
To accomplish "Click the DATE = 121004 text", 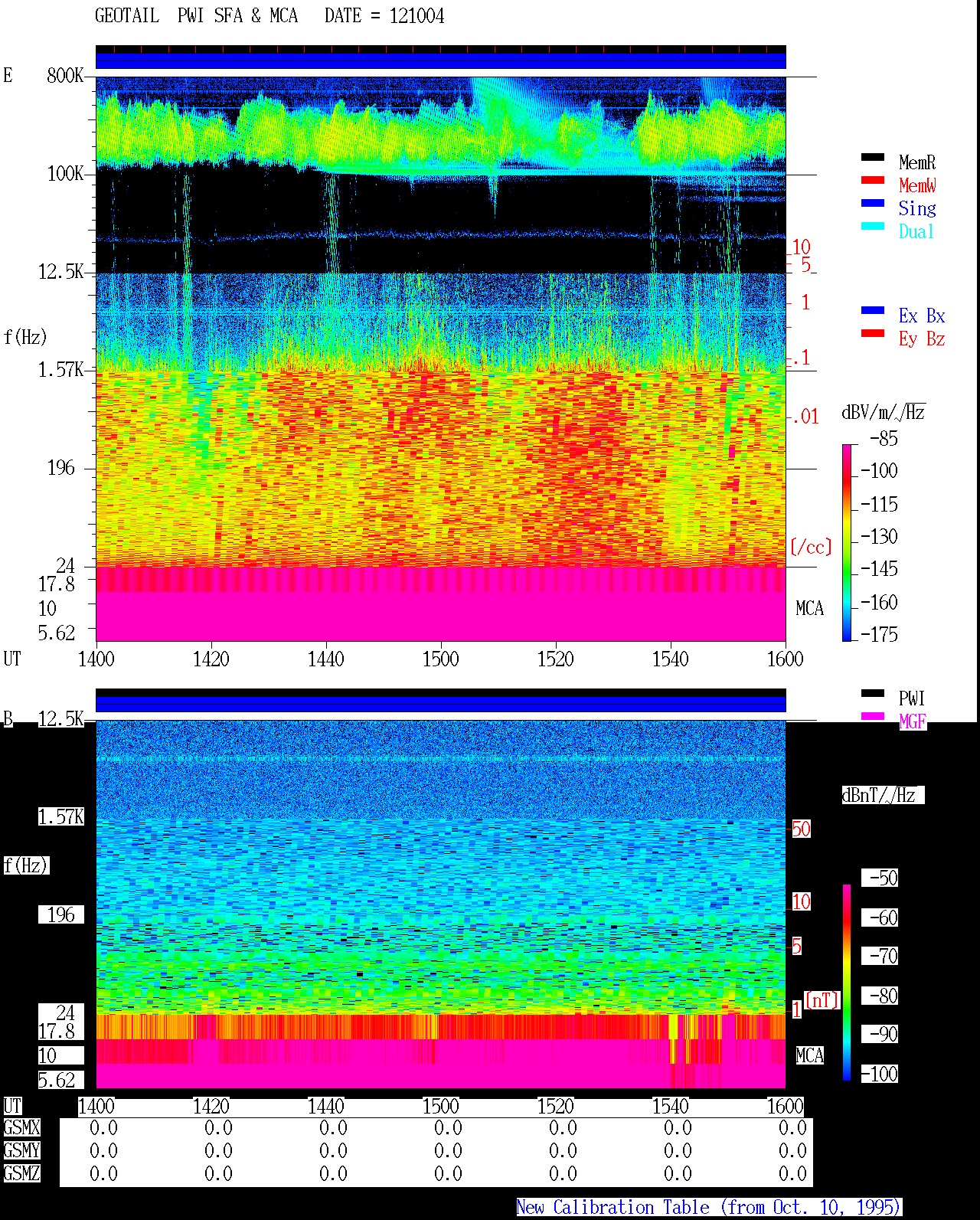I will coord(384,15).
